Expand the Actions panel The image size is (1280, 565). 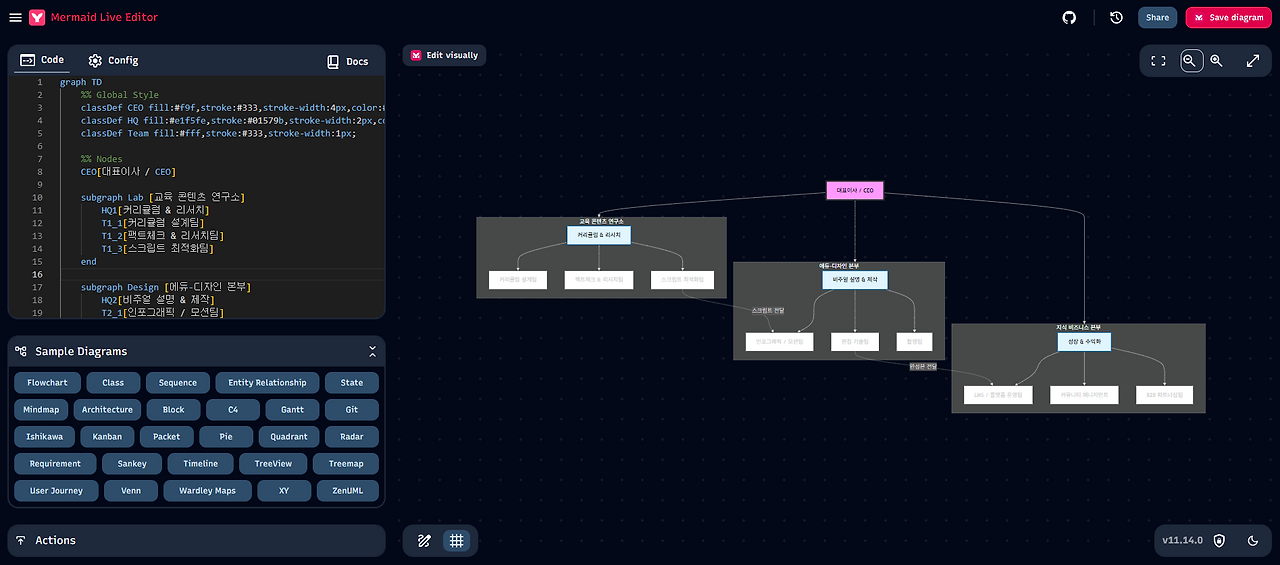click(x=196, y=540)
